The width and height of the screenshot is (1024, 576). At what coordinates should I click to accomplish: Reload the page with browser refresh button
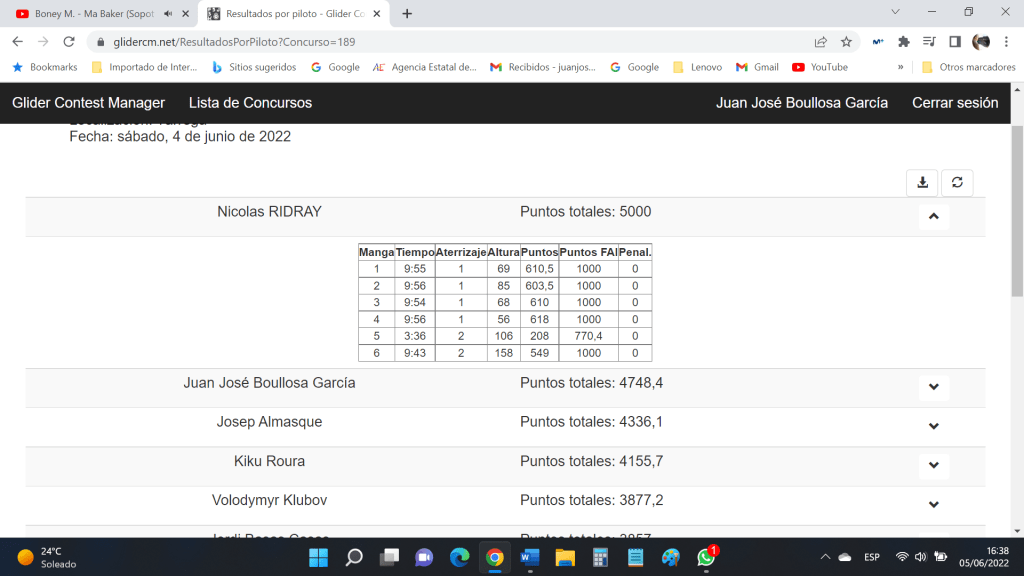[x=69, y=42]
